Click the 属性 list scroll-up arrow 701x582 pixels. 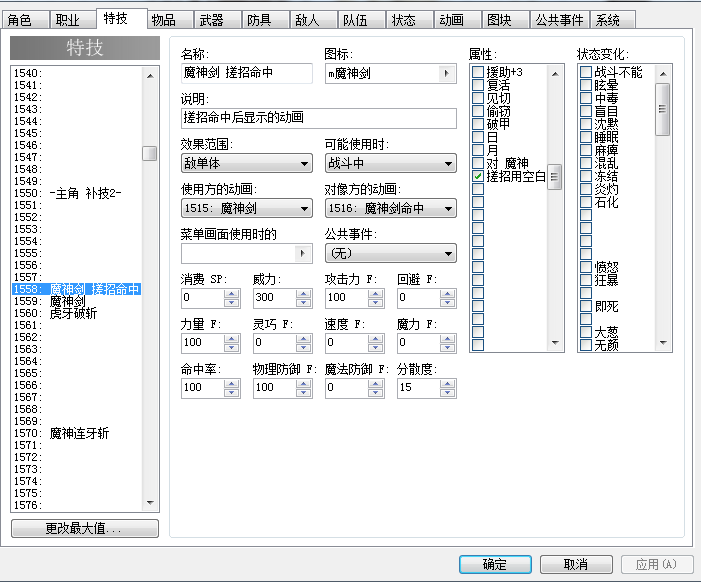click(x=555, y=74)
